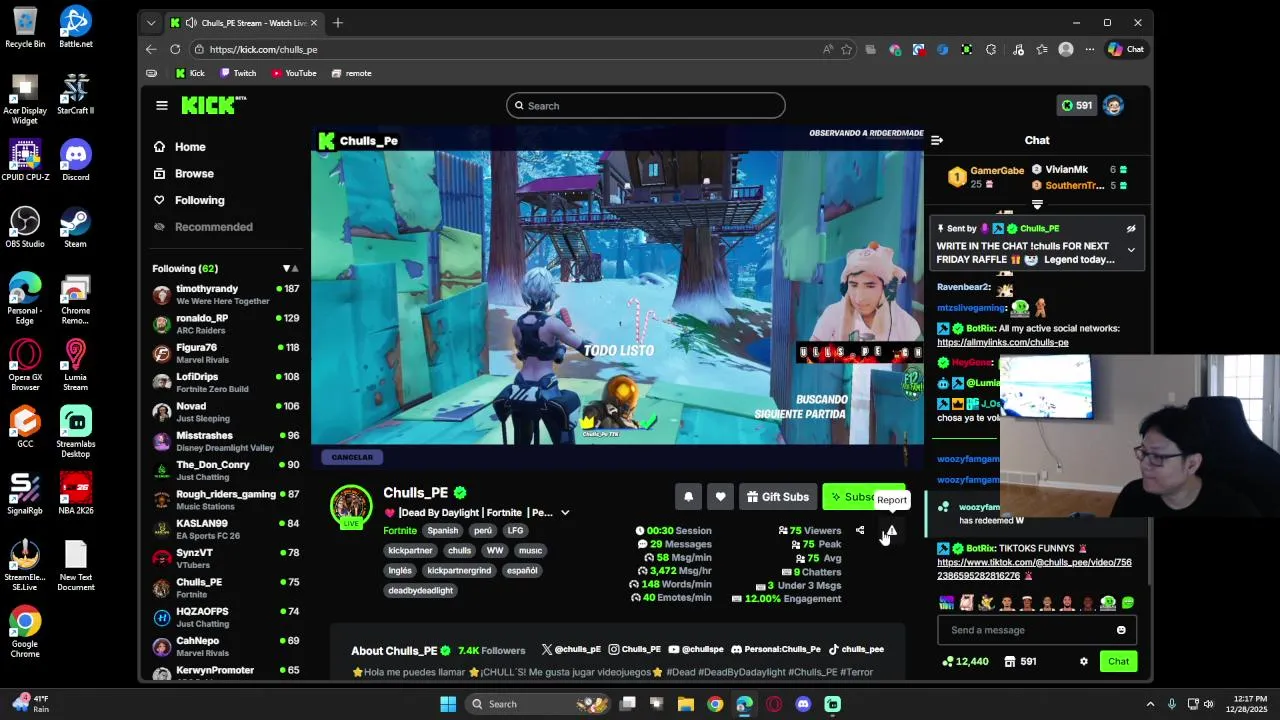Click the KICK logo in the header
Image resolution: width=1280 pixels, height=720 pixels.
213,105
